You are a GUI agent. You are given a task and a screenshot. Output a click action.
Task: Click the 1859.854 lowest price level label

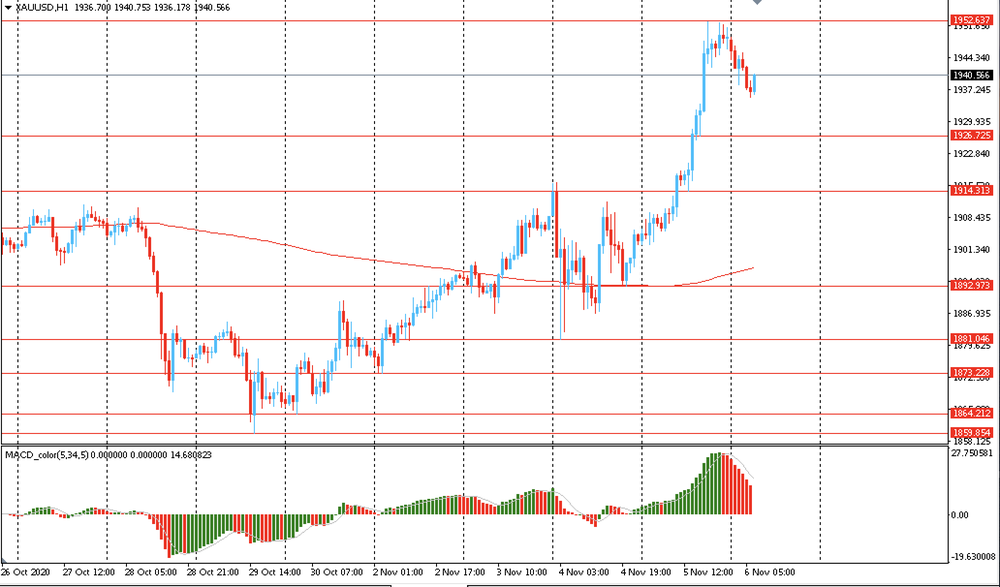970,432
